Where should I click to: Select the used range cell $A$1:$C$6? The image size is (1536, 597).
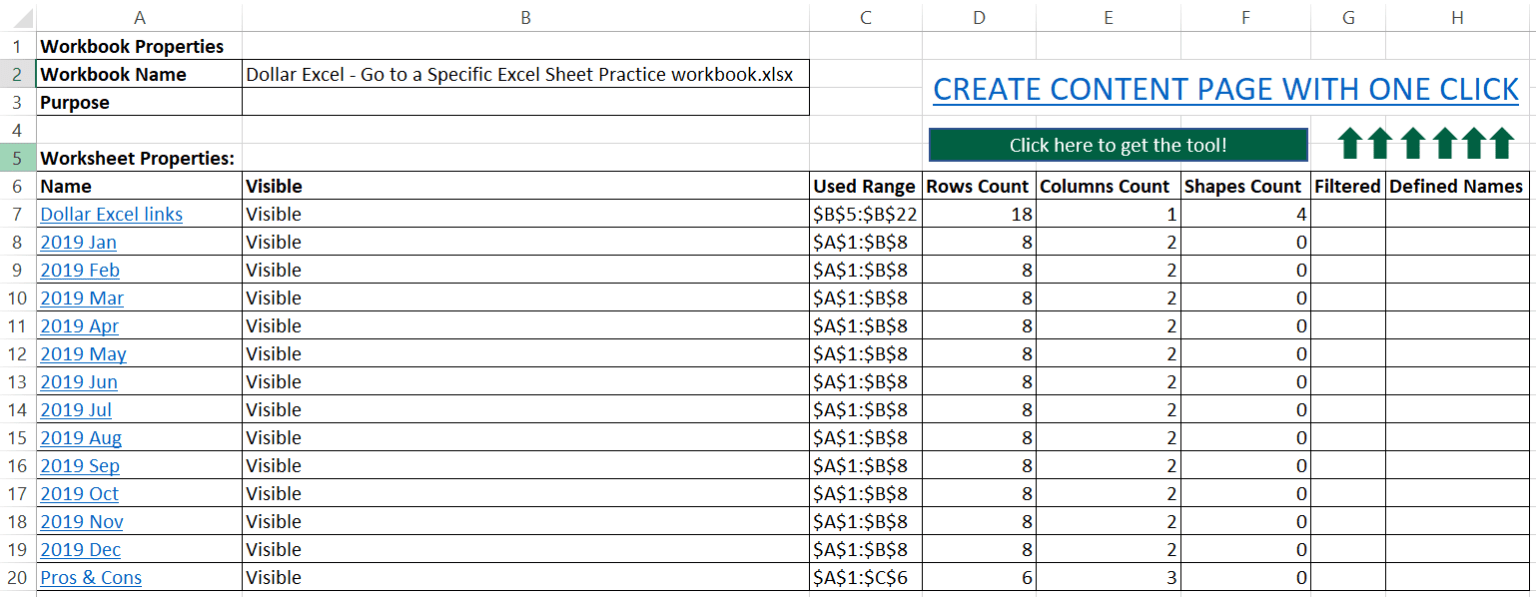pos(866,578)
